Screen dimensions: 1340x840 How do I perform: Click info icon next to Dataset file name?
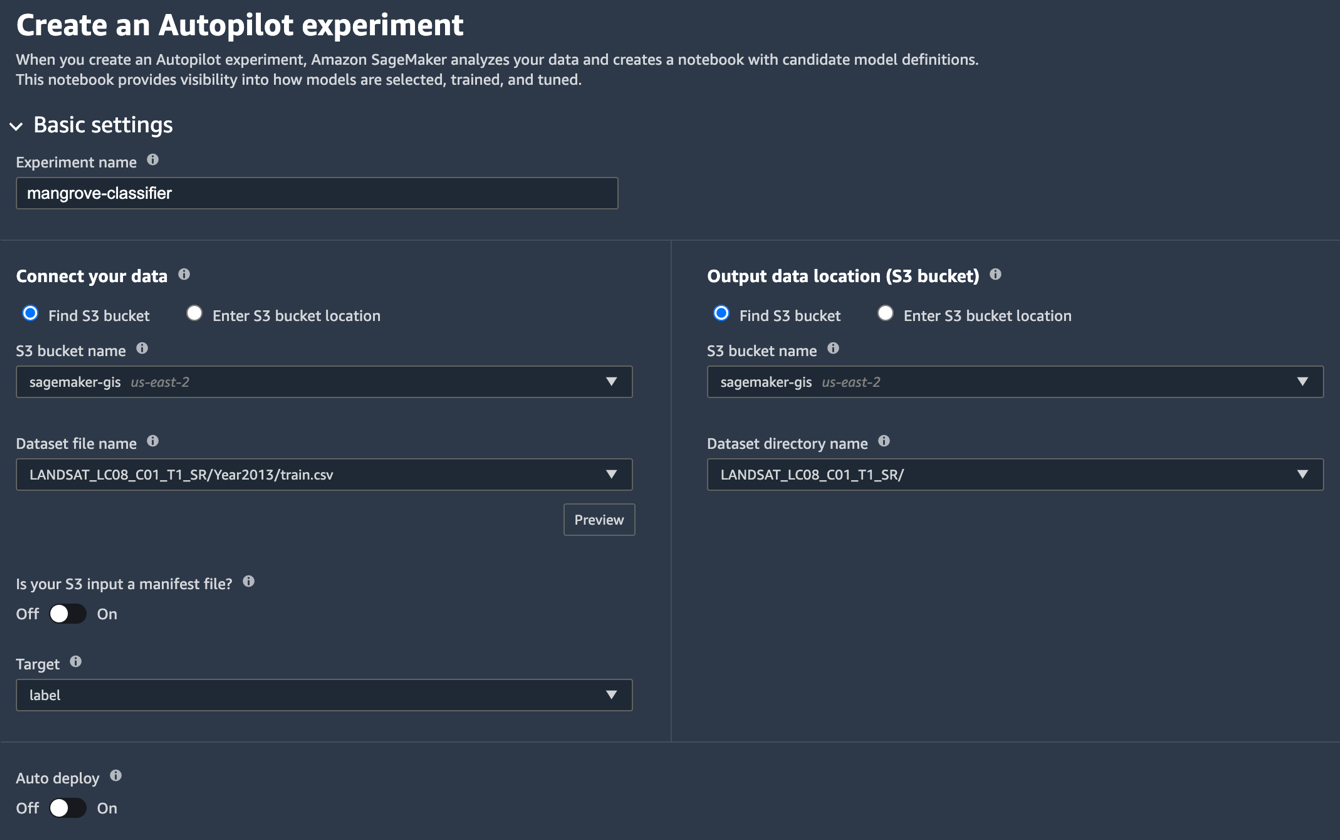tap(153, 441)
